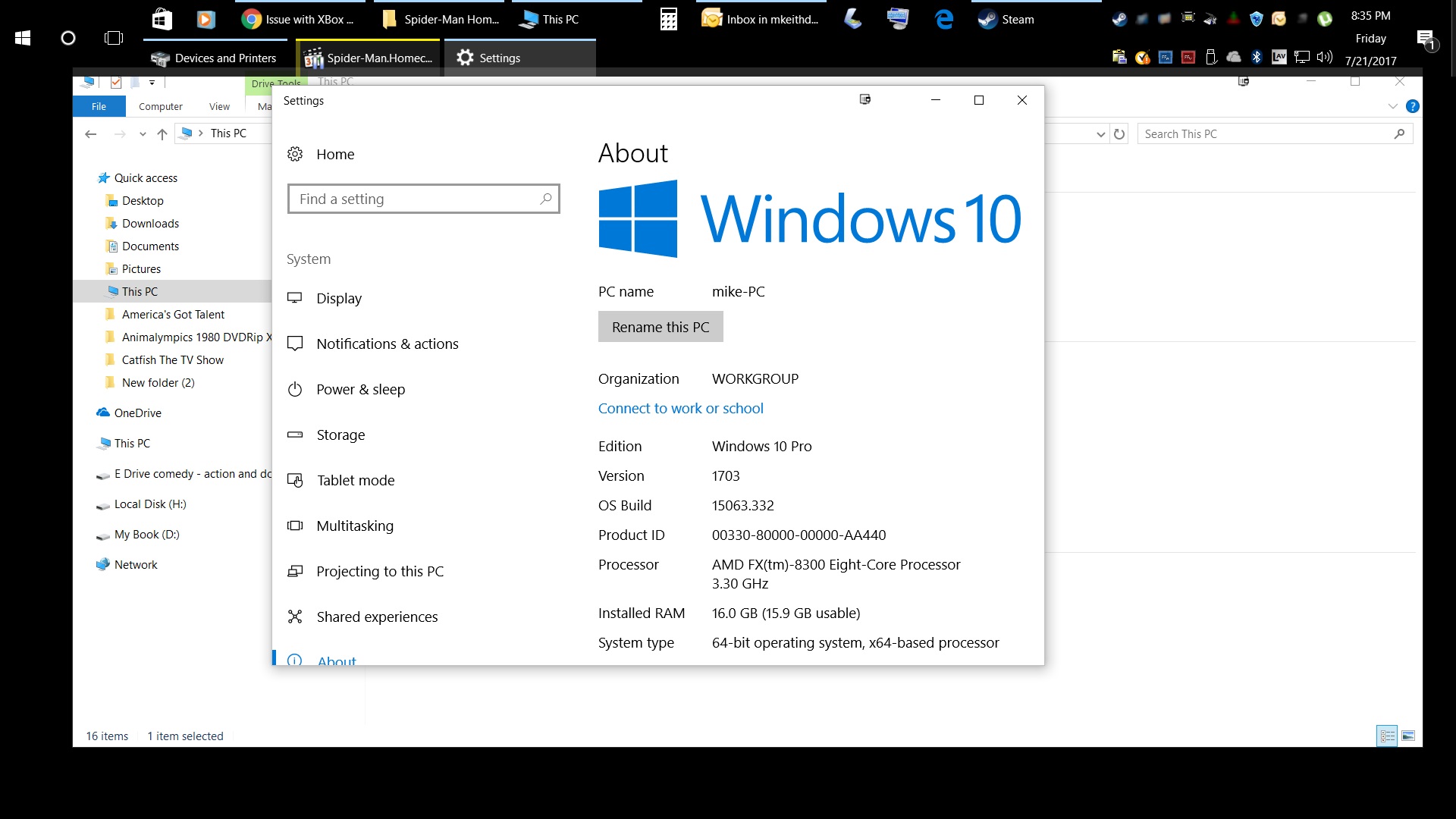Viewport: 1456px width, 819px height.
Task: Click the scanner taskbar icon
Action: 853,19
